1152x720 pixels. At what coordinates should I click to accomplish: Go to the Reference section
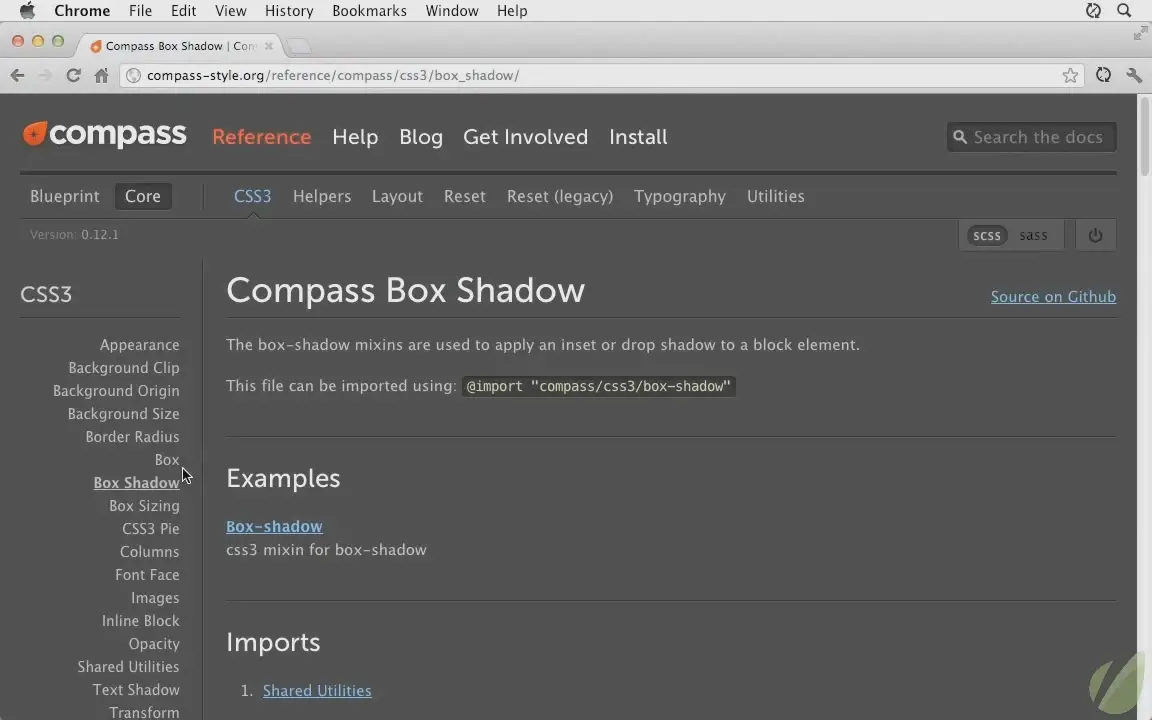pos(262,137)
